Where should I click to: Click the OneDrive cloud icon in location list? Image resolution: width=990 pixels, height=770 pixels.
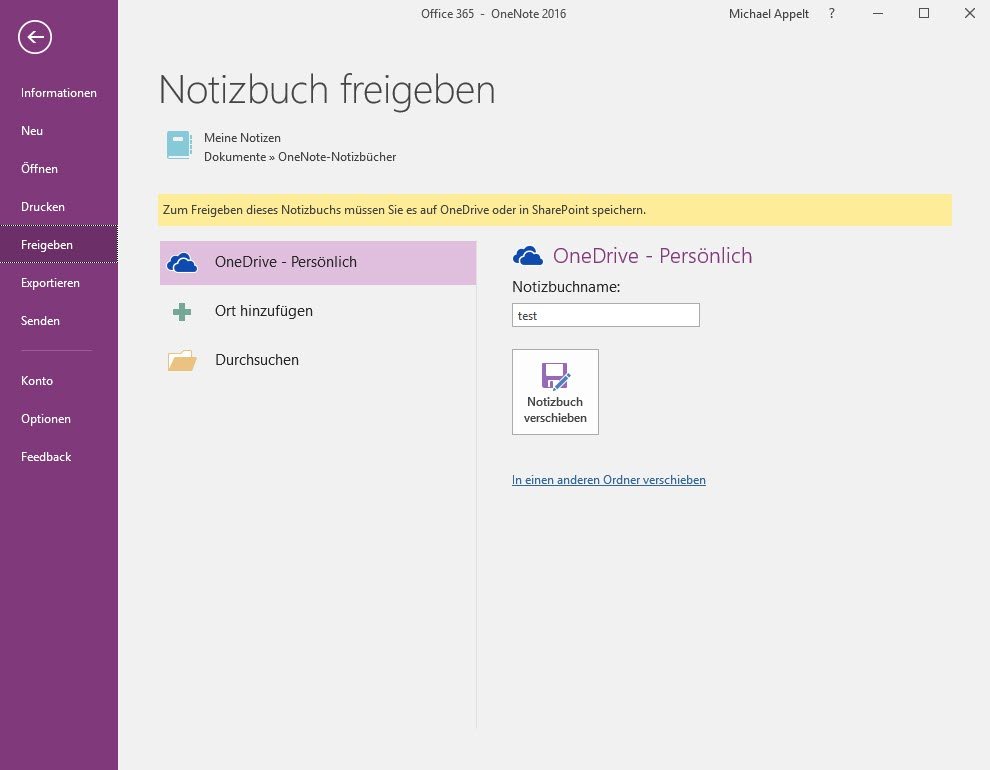tap(182, 263)
